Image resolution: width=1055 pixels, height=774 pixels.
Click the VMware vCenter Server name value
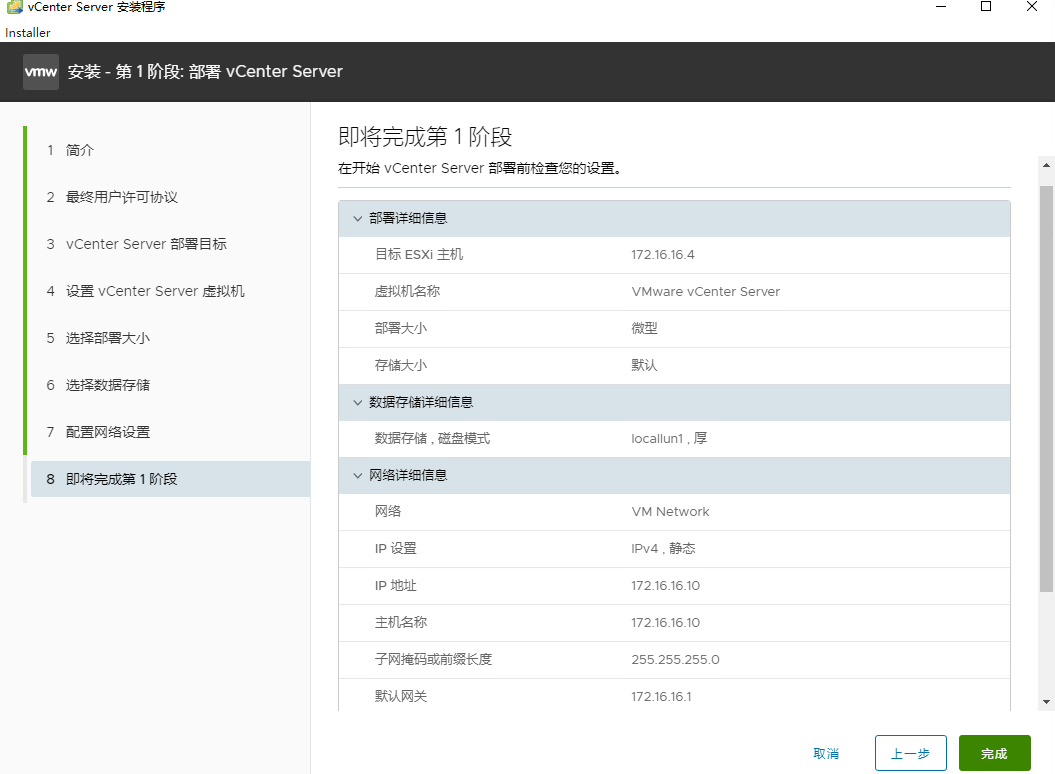[706, 291]
